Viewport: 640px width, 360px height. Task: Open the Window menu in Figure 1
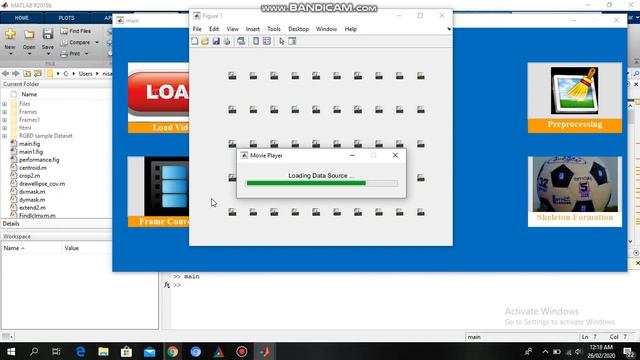pyautogui.click(x=327, y=29)
